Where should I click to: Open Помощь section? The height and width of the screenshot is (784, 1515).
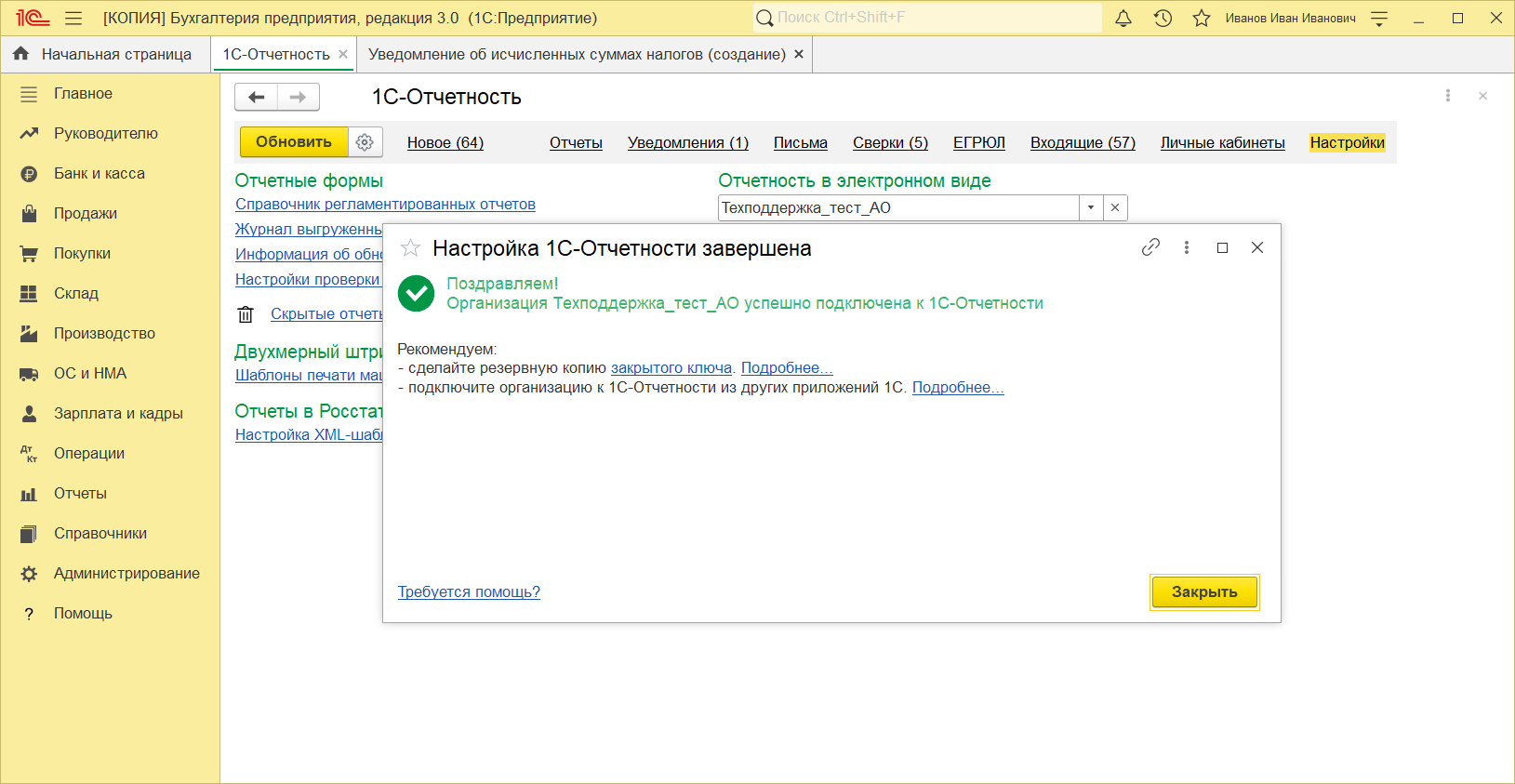point(110,614)
